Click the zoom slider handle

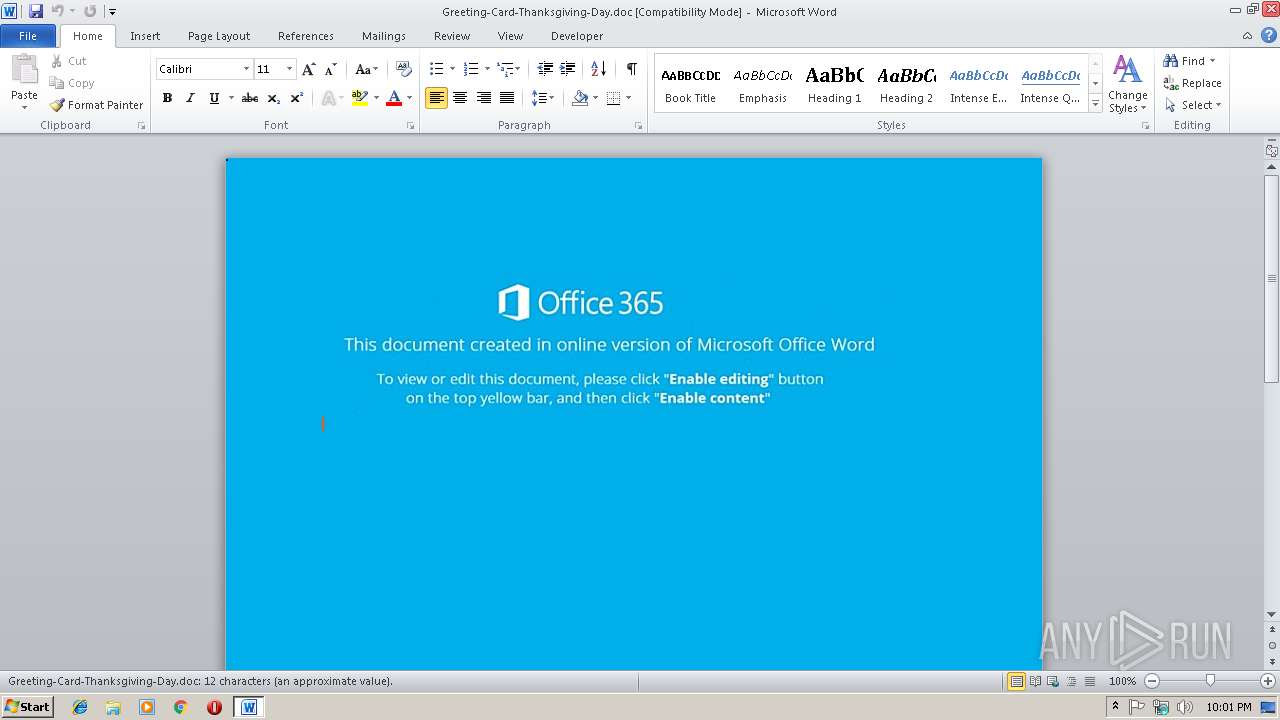tap(1210, 681)
